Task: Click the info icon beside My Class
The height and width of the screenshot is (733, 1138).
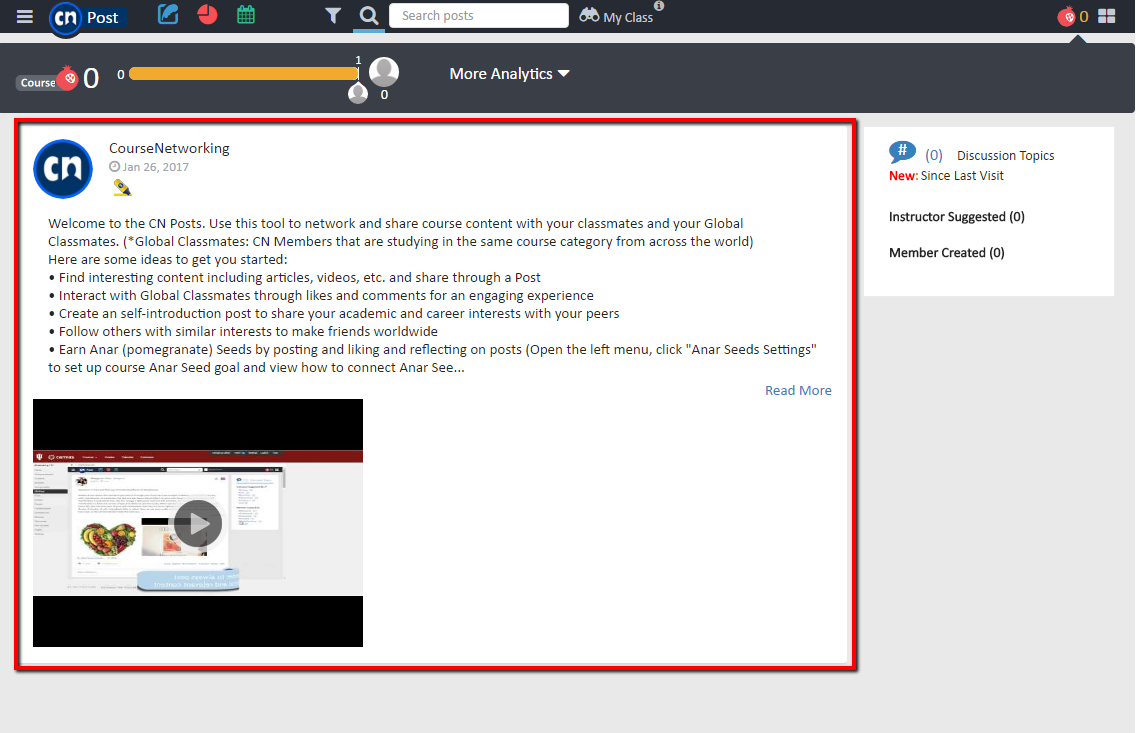Action: 659,5
